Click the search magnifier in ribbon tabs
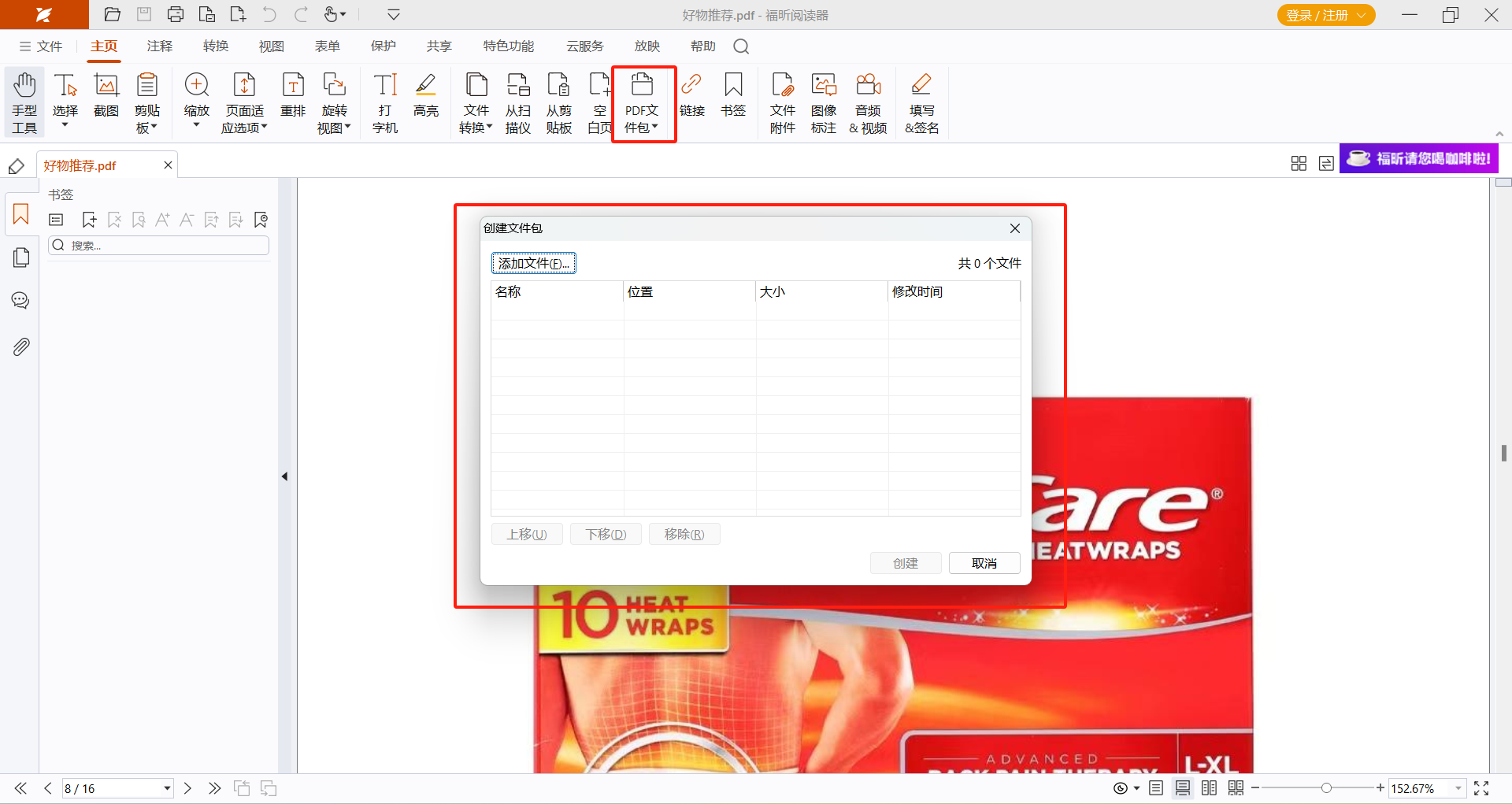The image size is (1512, 804). 741,46
